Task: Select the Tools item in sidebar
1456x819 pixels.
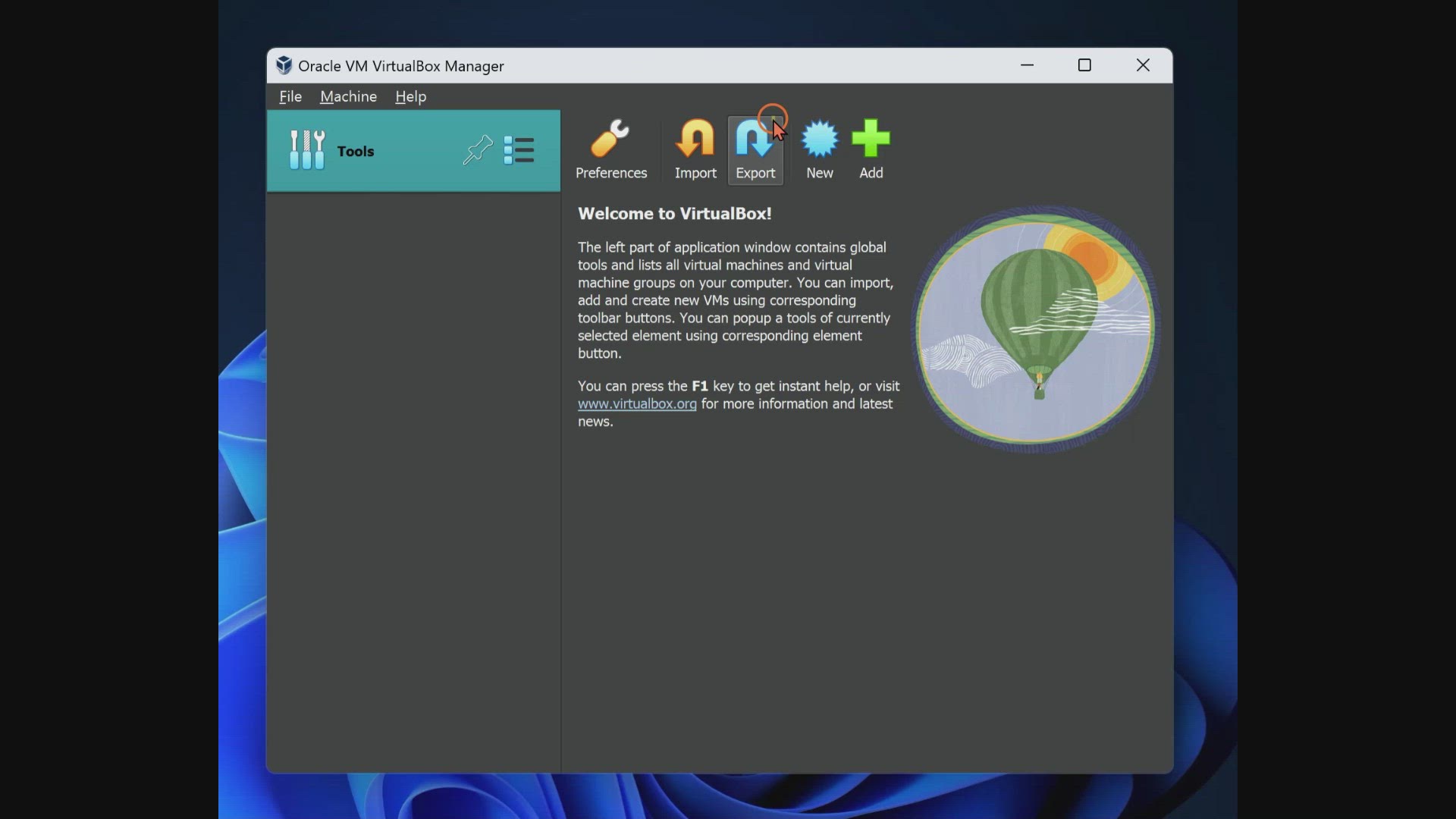Action: (413, 151)
